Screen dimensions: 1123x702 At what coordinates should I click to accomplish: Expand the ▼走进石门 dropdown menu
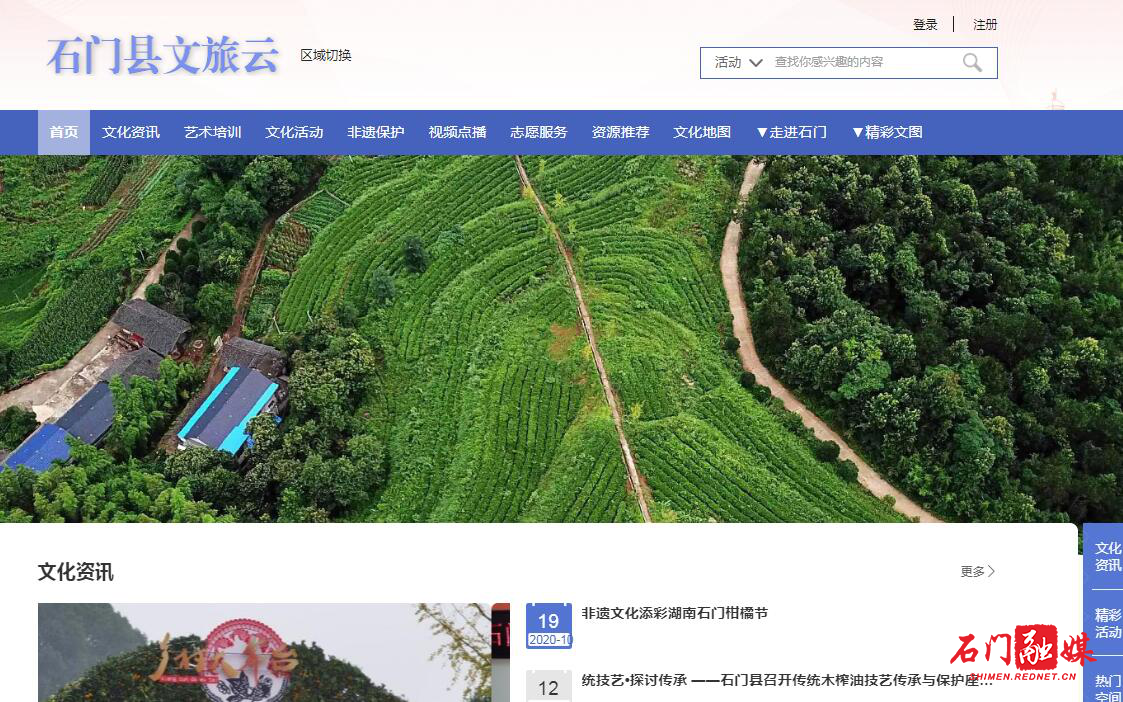pos(791,133)
